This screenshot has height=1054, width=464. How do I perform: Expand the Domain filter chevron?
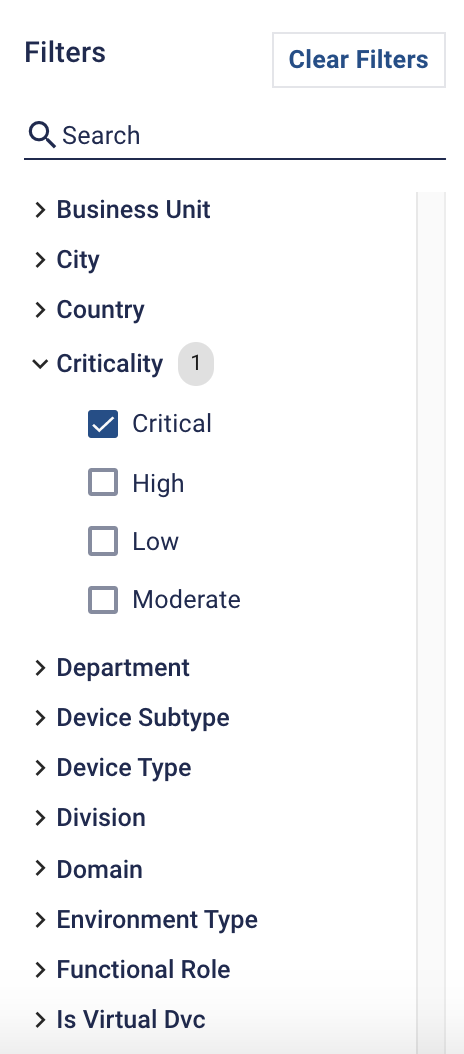[40, 868]
